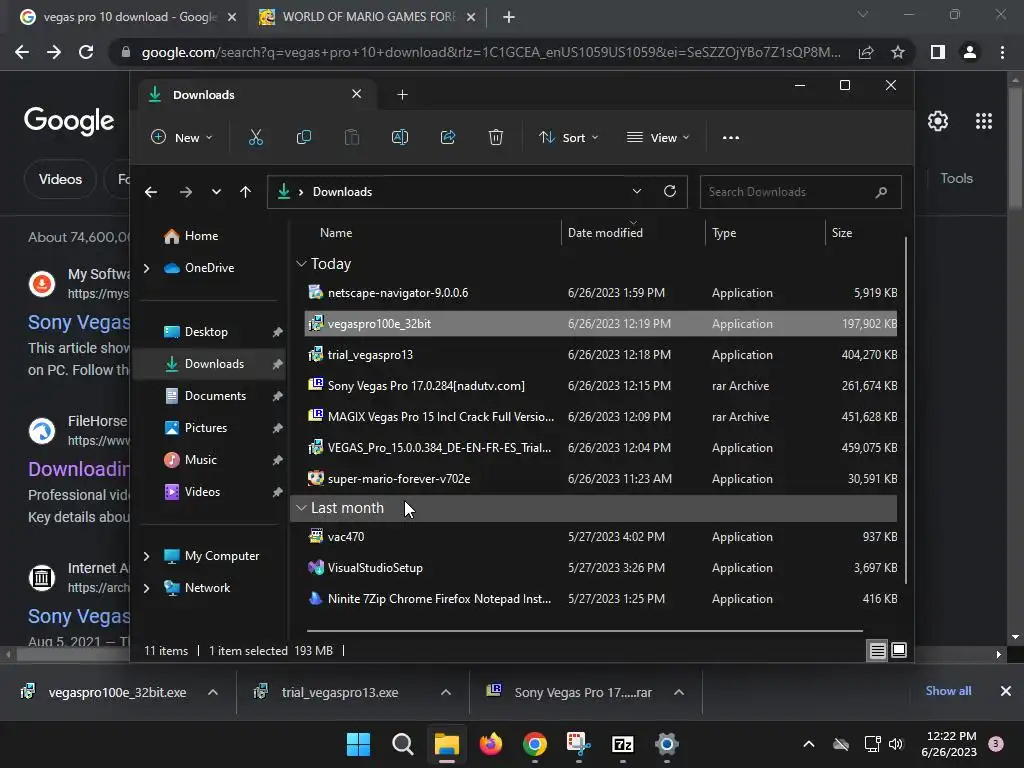1024x768 pixels.
Task: Show hidden system tray icons
Action: (x=808, y=744)
